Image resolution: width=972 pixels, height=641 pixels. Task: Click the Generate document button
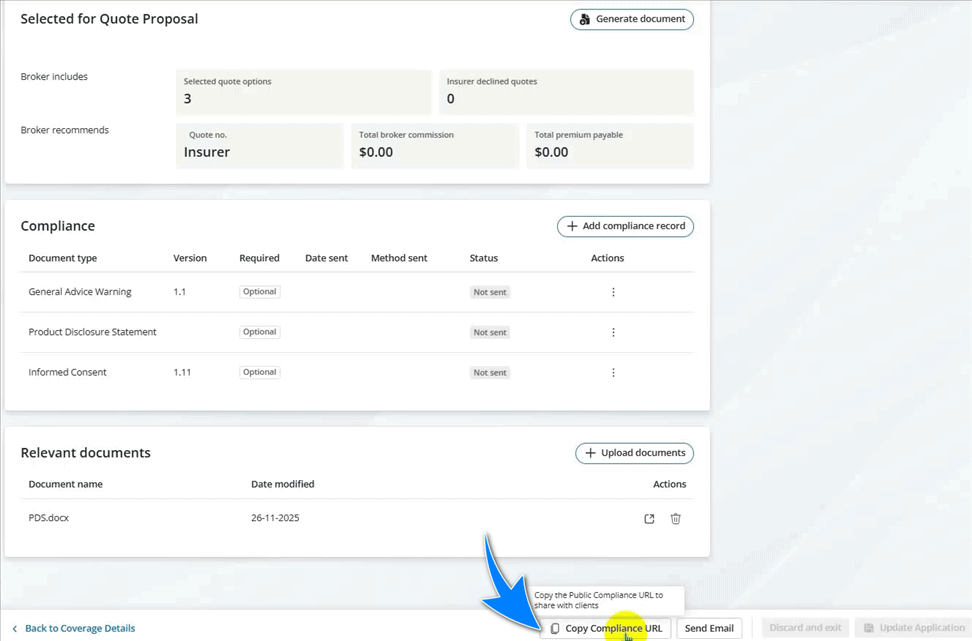tap(632, 19)
